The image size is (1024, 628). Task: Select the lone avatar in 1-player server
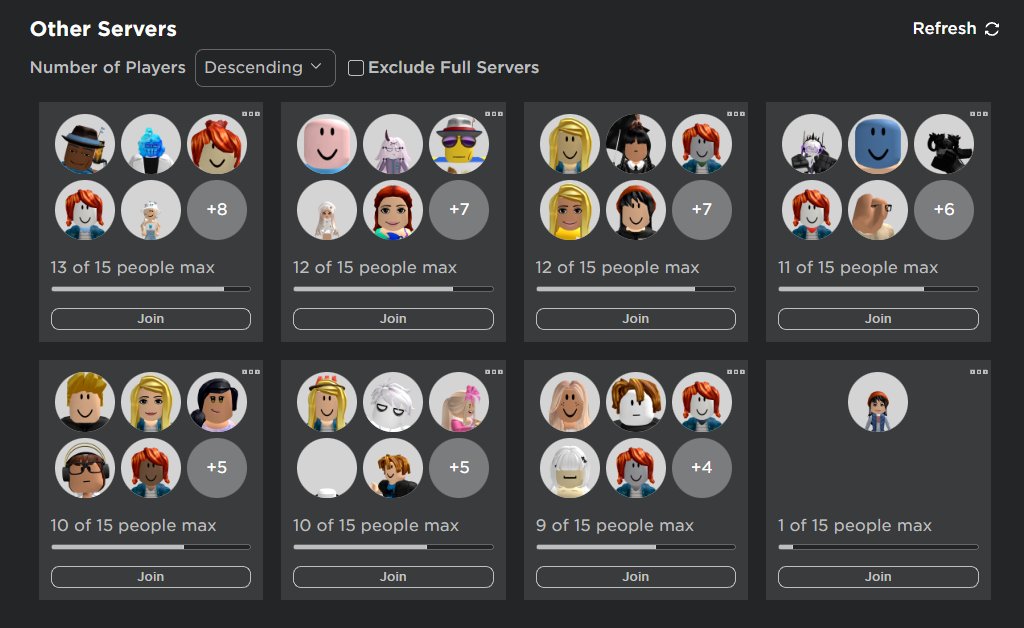click(878, 401)
